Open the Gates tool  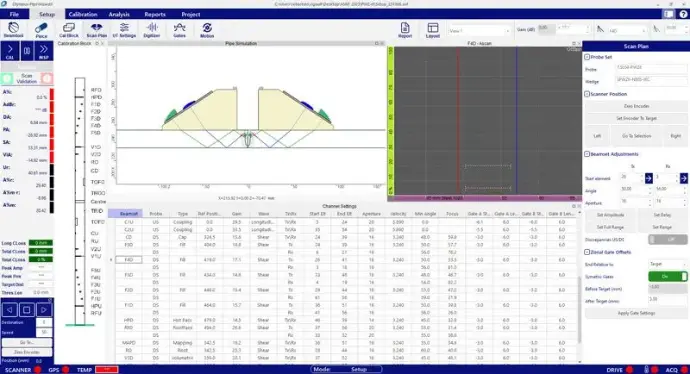click(x=179, y=30)
